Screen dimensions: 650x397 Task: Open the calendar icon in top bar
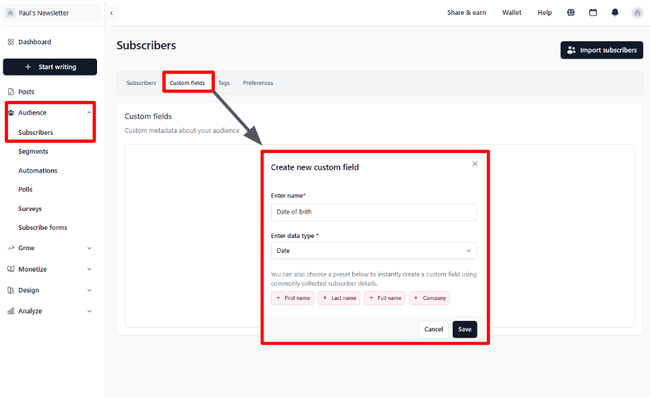593,12
